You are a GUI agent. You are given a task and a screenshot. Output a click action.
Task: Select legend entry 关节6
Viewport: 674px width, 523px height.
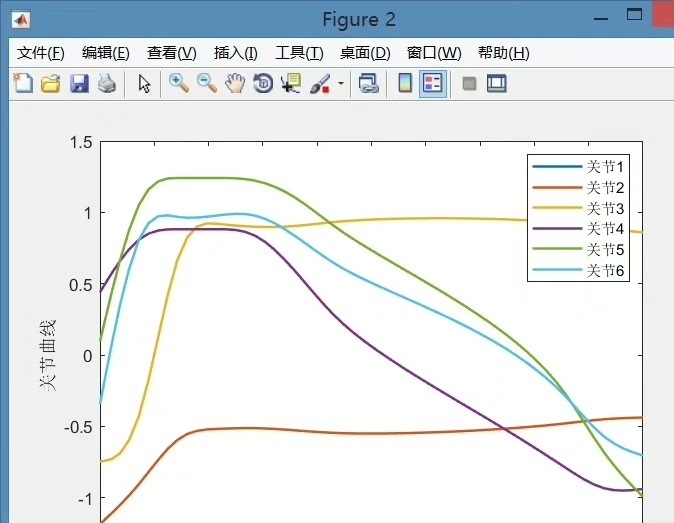click(x=578, y=270)
